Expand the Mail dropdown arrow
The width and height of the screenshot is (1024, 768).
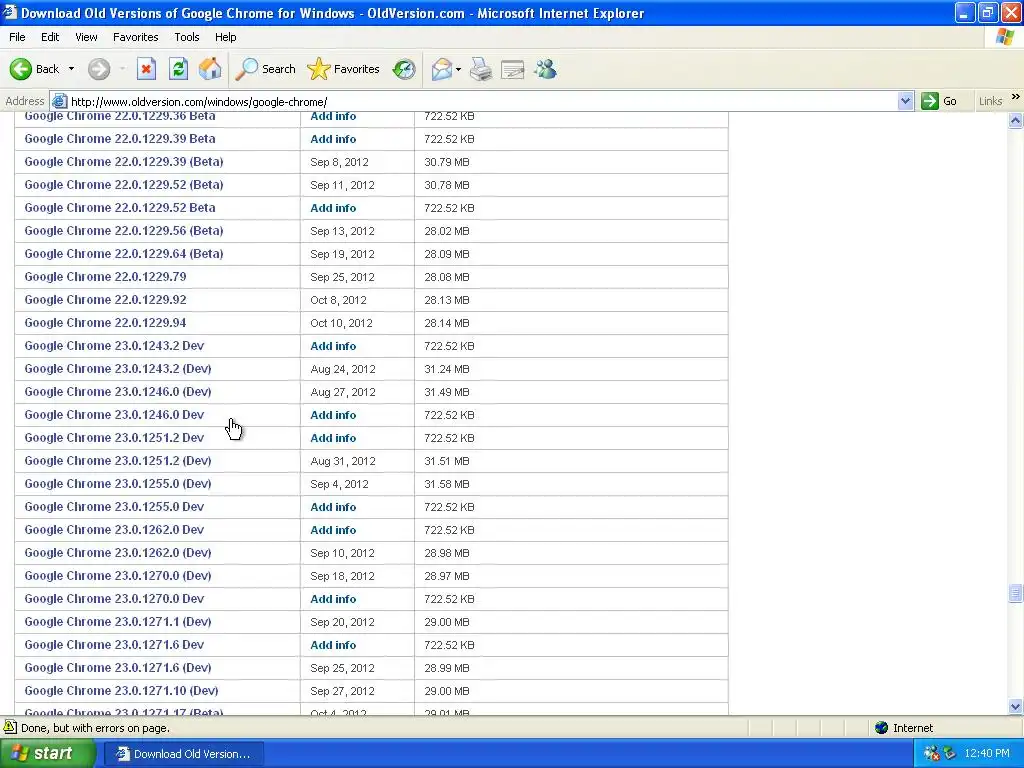pyautogui.click(x=458, y=69)
